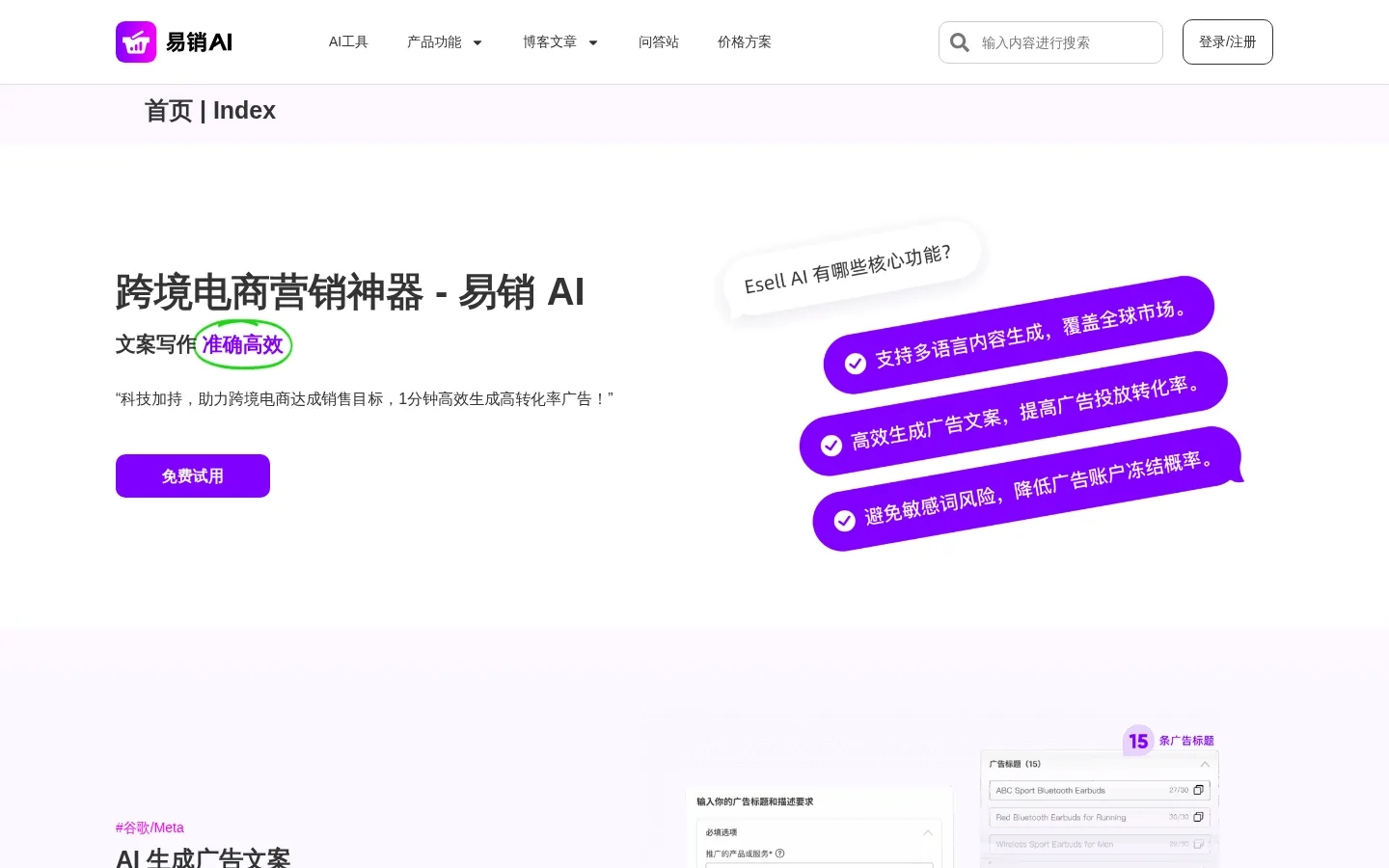Click the 登录/注册 button
This screenshot has width=1389, height=868.
pos(1228,42)
